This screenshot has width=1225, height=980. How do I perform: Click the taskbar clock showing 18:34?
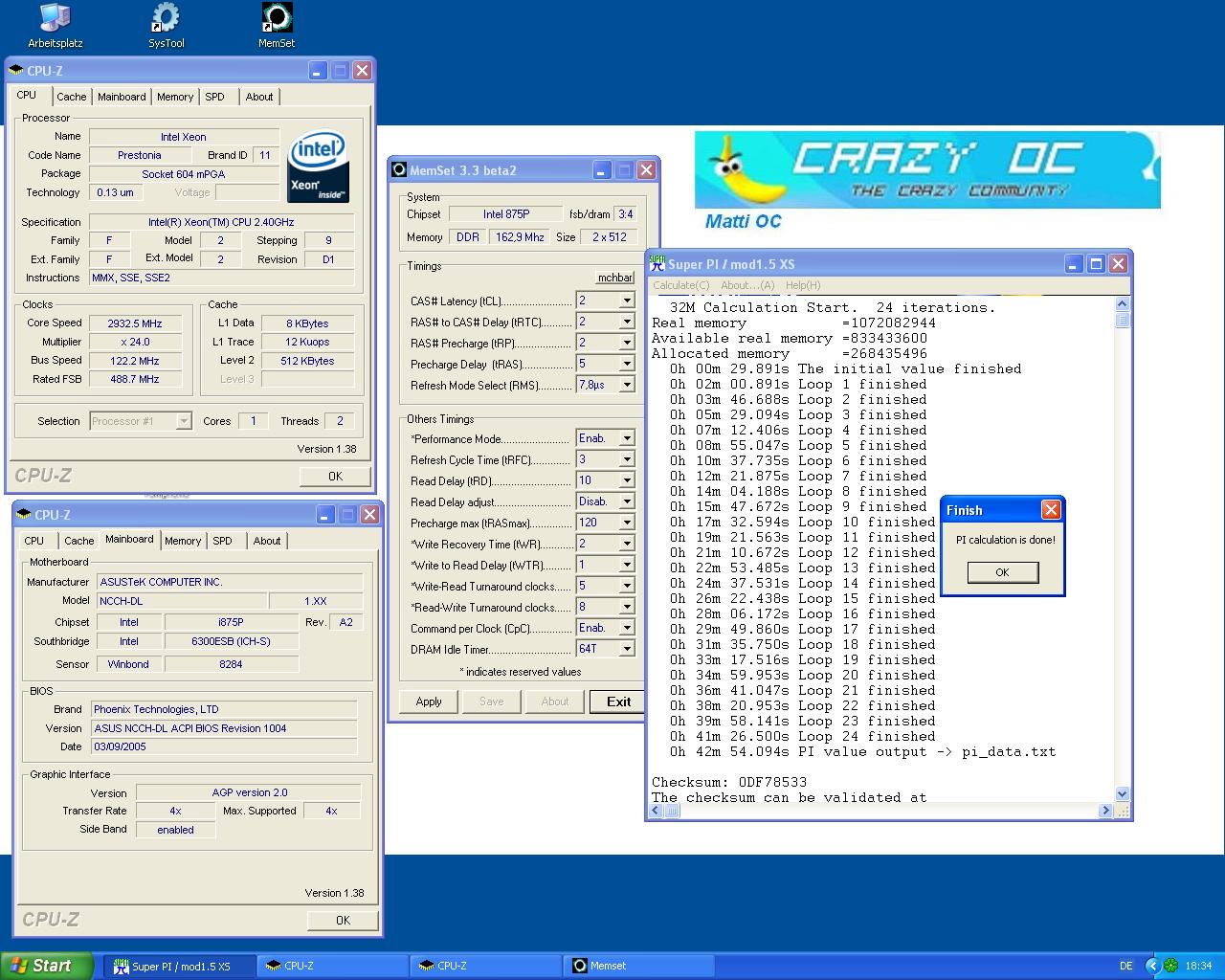click(1198, 966)
